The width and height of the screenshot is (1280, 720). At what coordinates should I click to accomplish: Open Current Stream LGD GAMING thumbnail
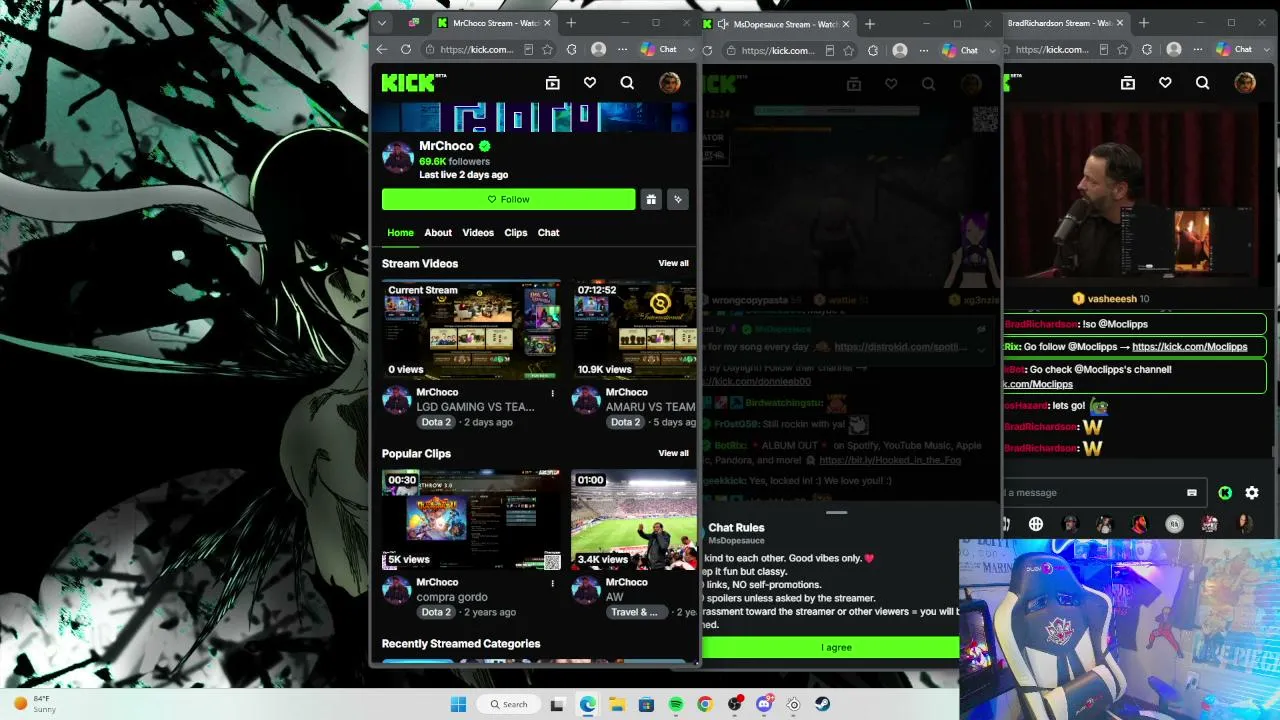click(471, 330)
